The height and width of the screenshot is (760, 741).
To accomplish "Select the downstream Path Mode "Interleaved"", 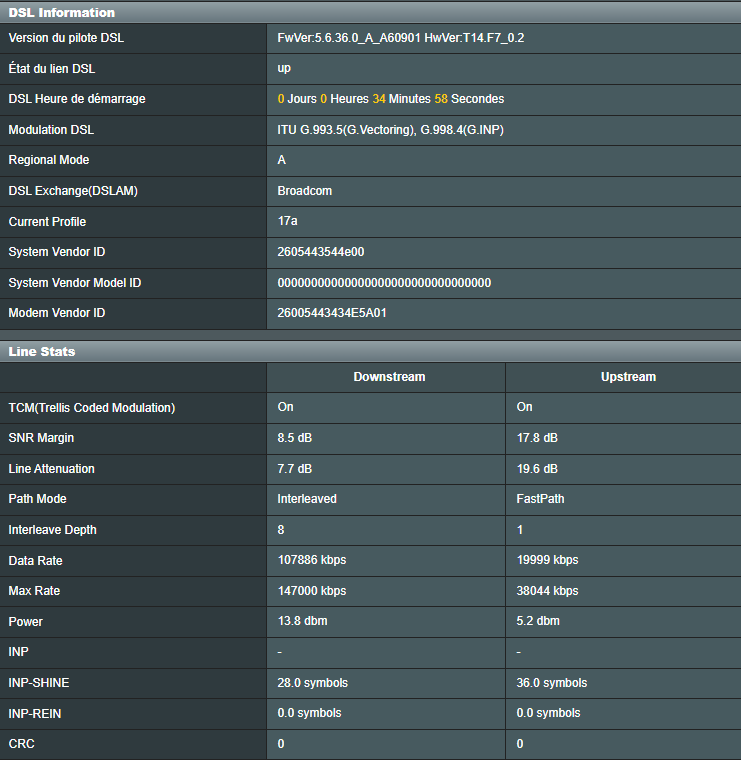I will tap(307, 499).
